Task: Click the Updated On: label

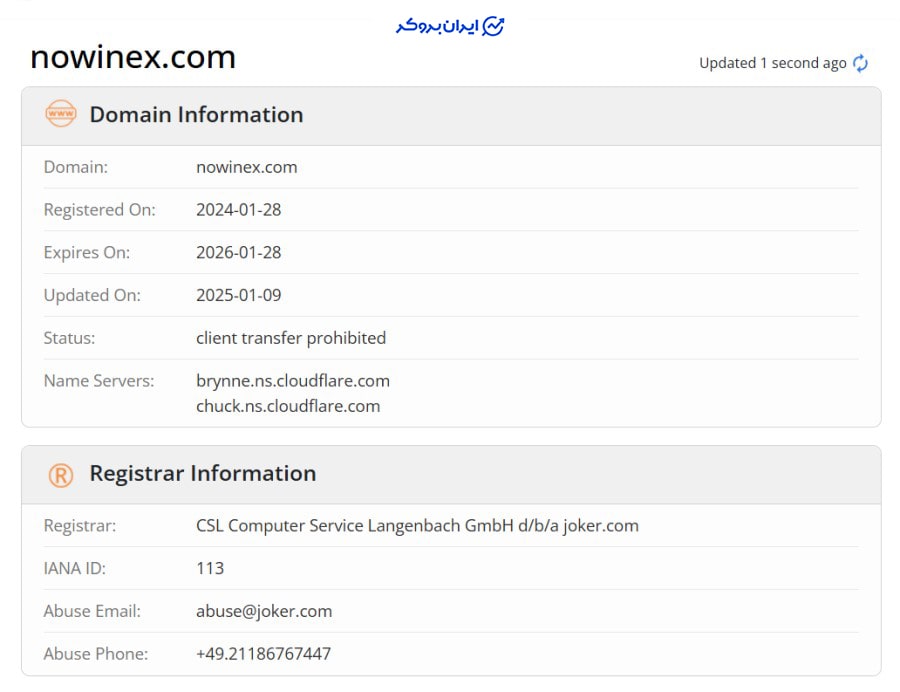Action: [x=92, y=296]
